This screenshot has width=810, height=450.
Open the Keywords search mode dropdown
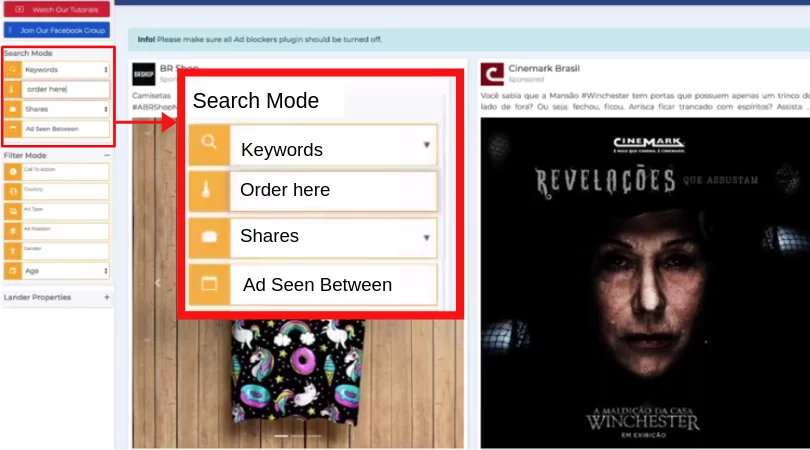(66, 69)
